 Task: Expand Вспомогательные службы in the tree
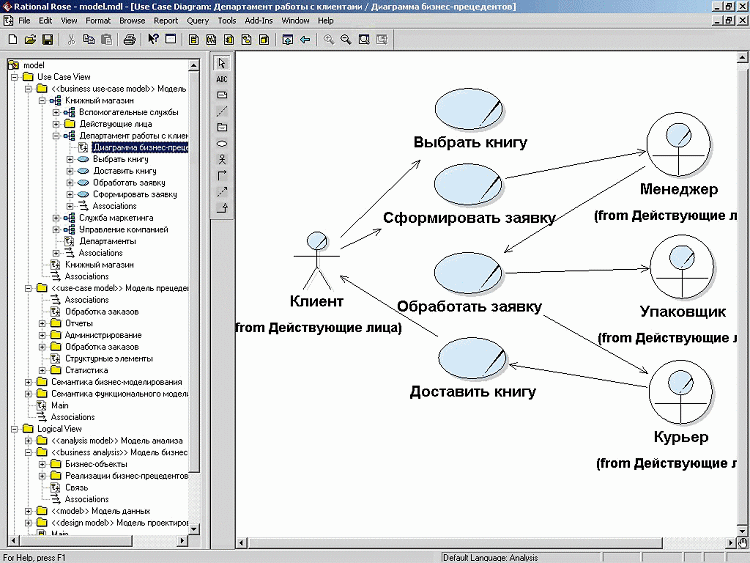click(x=56, y=112)
